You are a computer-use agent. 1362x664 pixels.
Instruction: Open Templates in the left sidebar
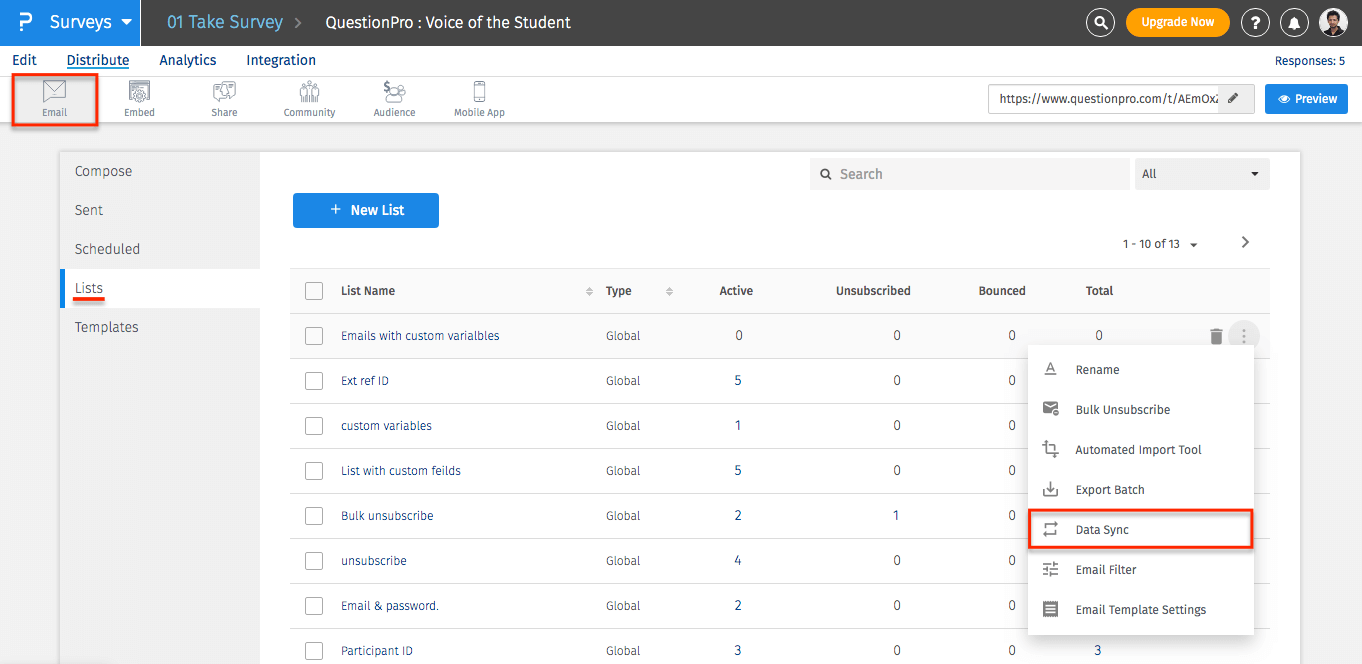pyautogui.click(x=107, y=327)
